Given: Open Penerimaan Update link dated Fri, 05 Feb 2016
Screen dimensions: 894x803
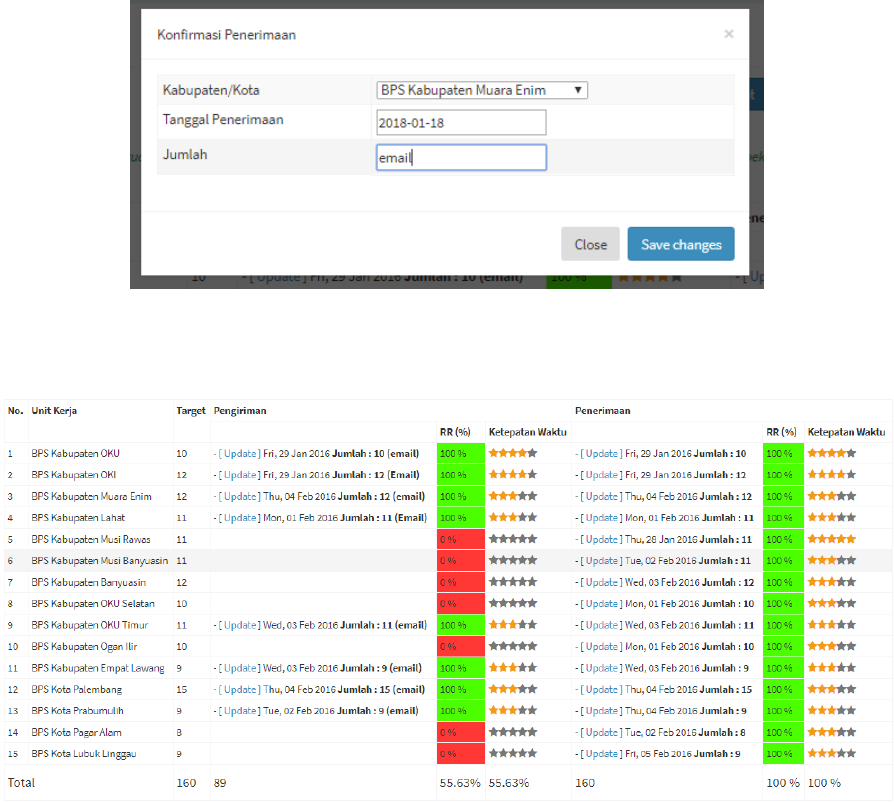Looking at the screenshot, I should (602, 753).
